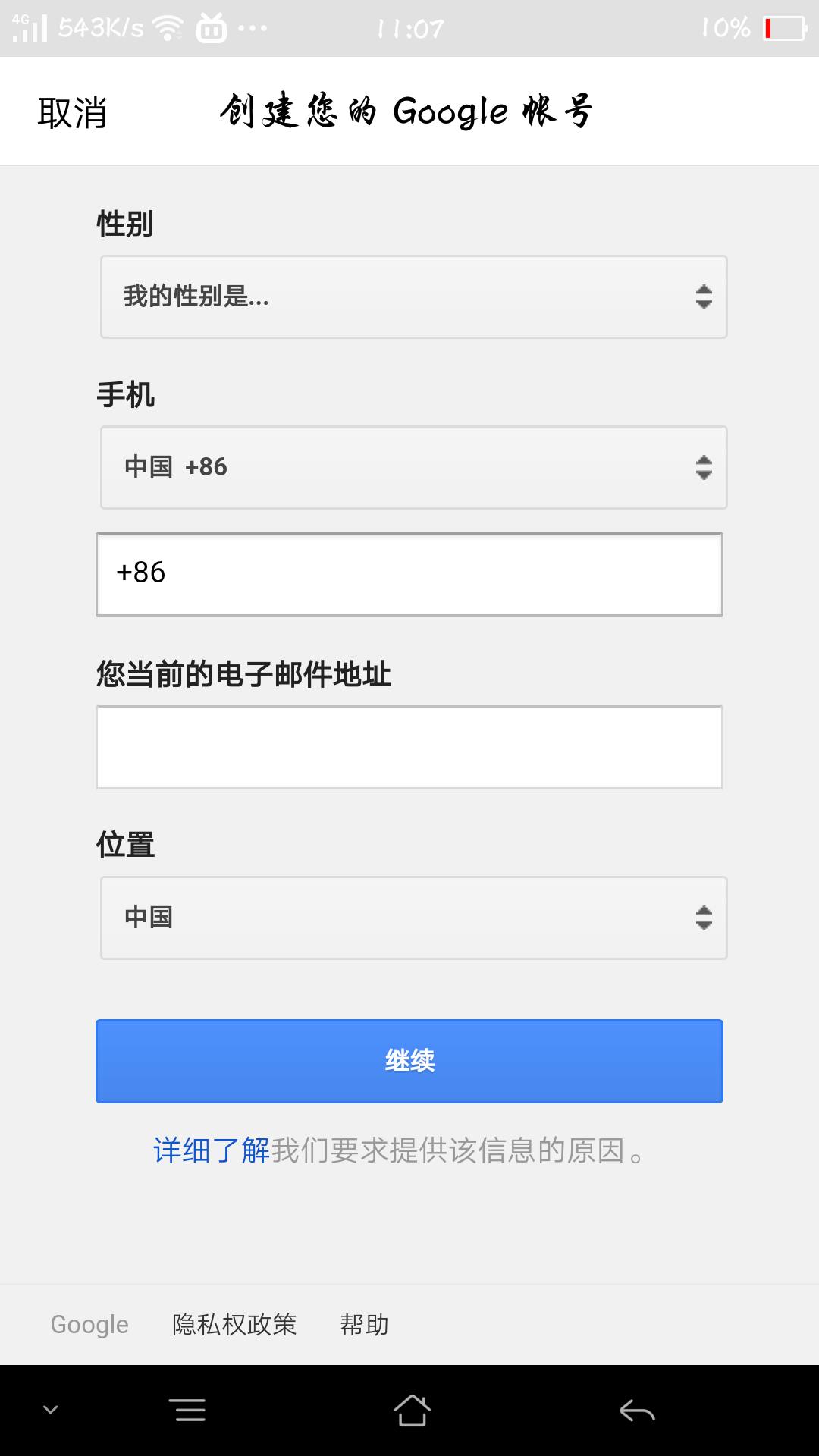The height and width of the screenshot is (1456, 819).
Task: Open the gender dropdown 我的性别是...
Action: coord(414,297)
